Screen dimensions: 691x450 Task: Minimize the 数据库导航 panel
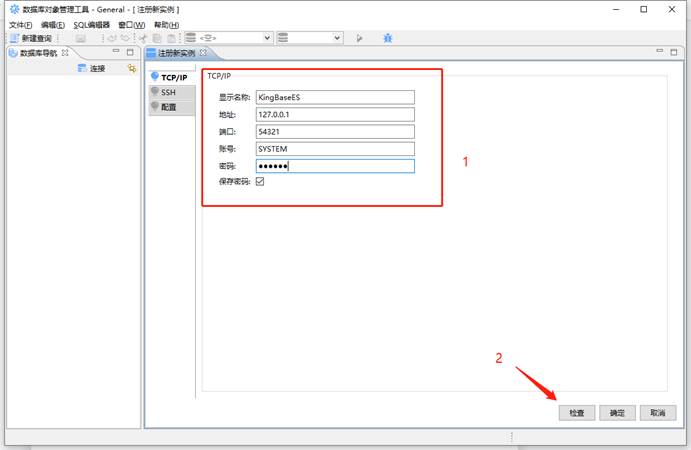tap(116, 52)
